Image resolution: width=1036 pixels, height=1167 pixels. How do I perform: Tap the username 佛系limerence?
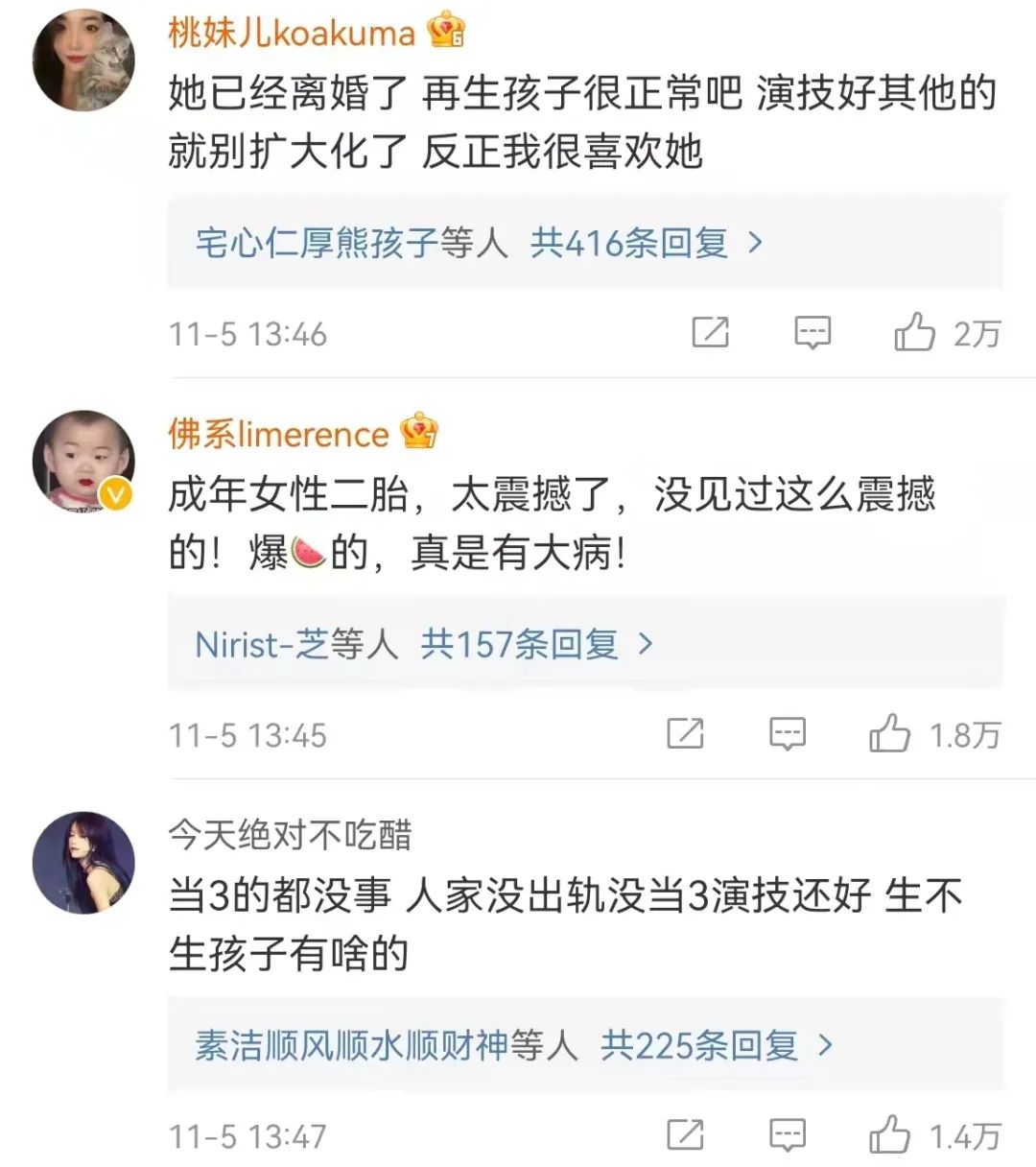tap(278, 434)
